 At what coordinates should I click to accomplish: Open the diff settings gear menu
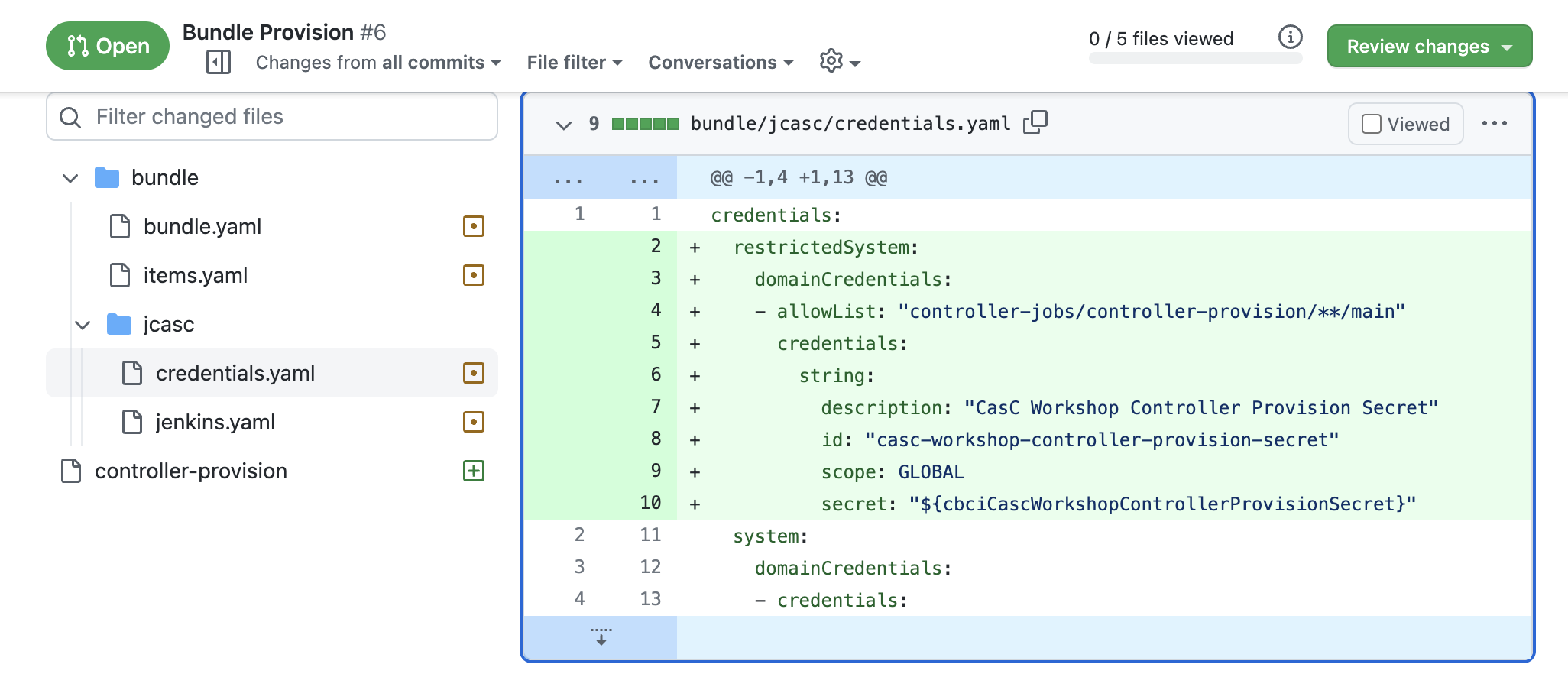click(839, 61)
